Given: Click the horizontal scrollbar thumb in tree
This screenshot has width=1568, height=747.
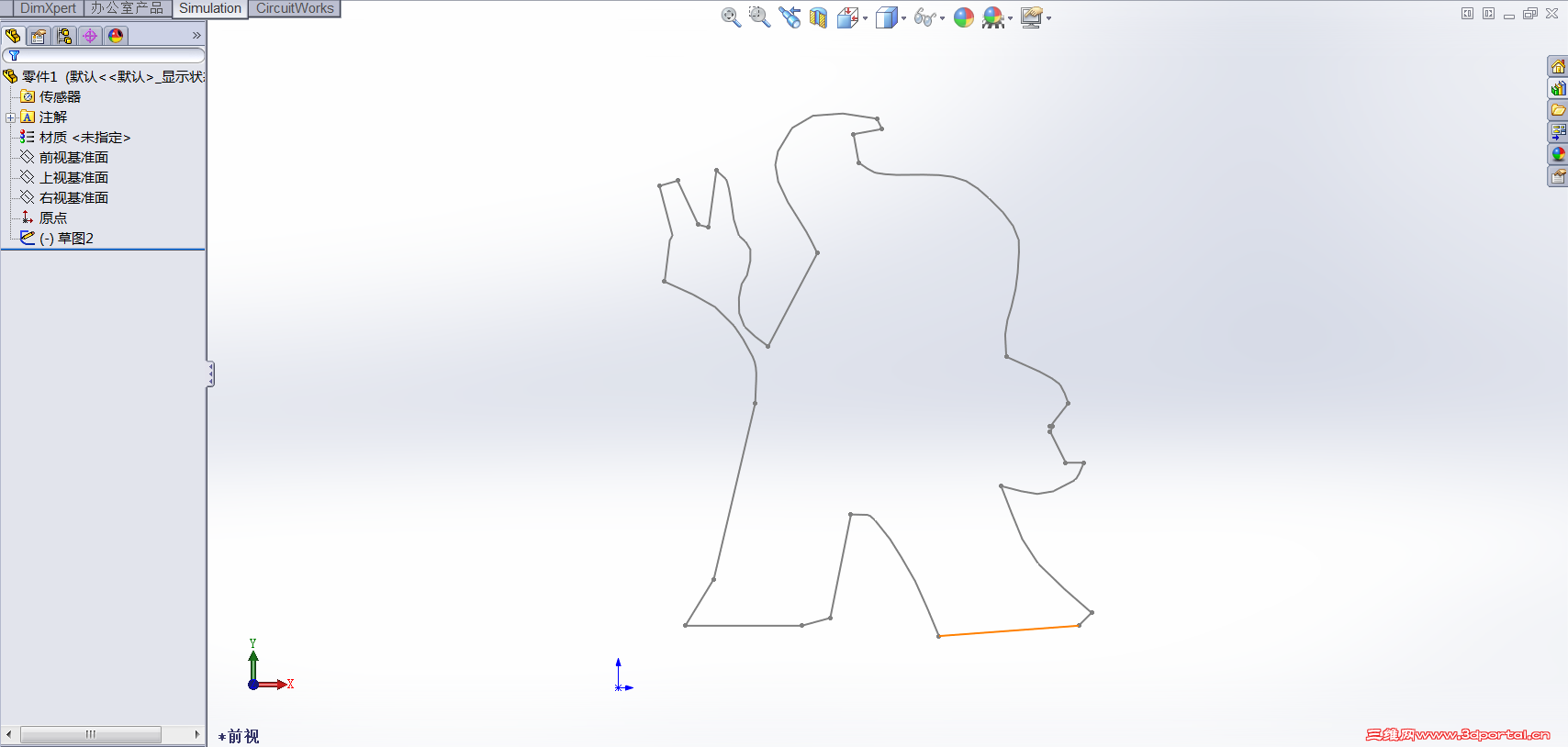Looking at the screenshot, I should pyautogui.click(x=91, y=734).
